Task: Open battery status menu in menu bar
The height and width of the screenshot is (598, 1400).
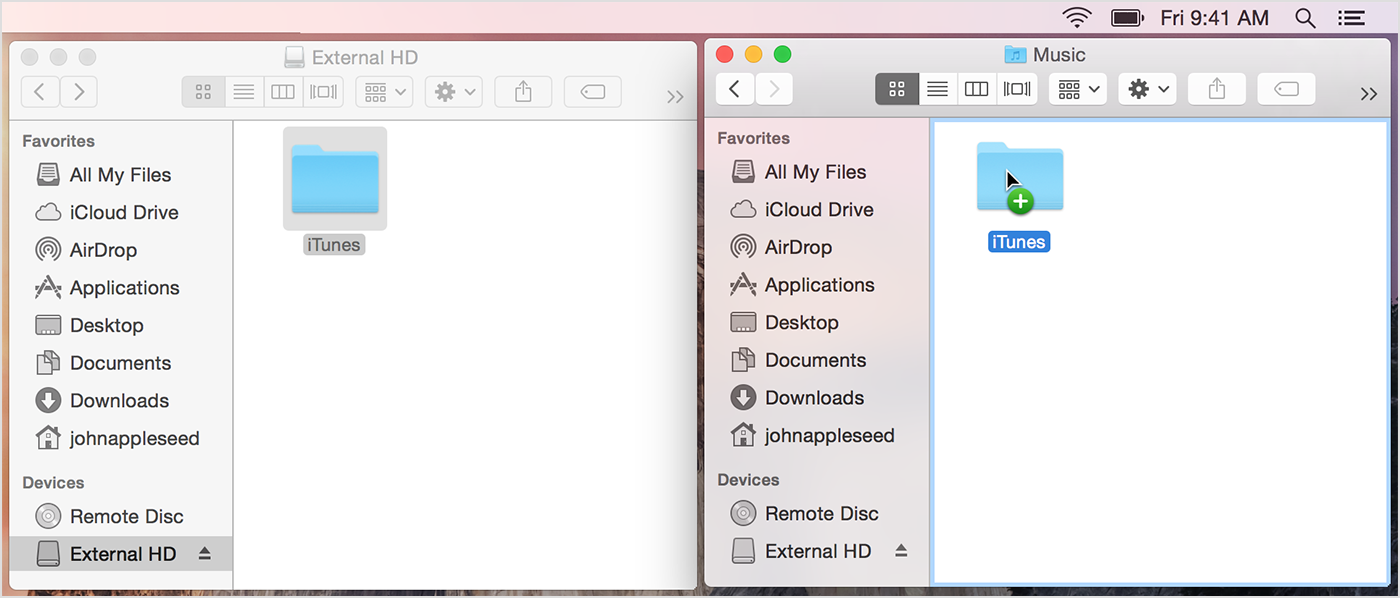Action: click(1127, 17)
